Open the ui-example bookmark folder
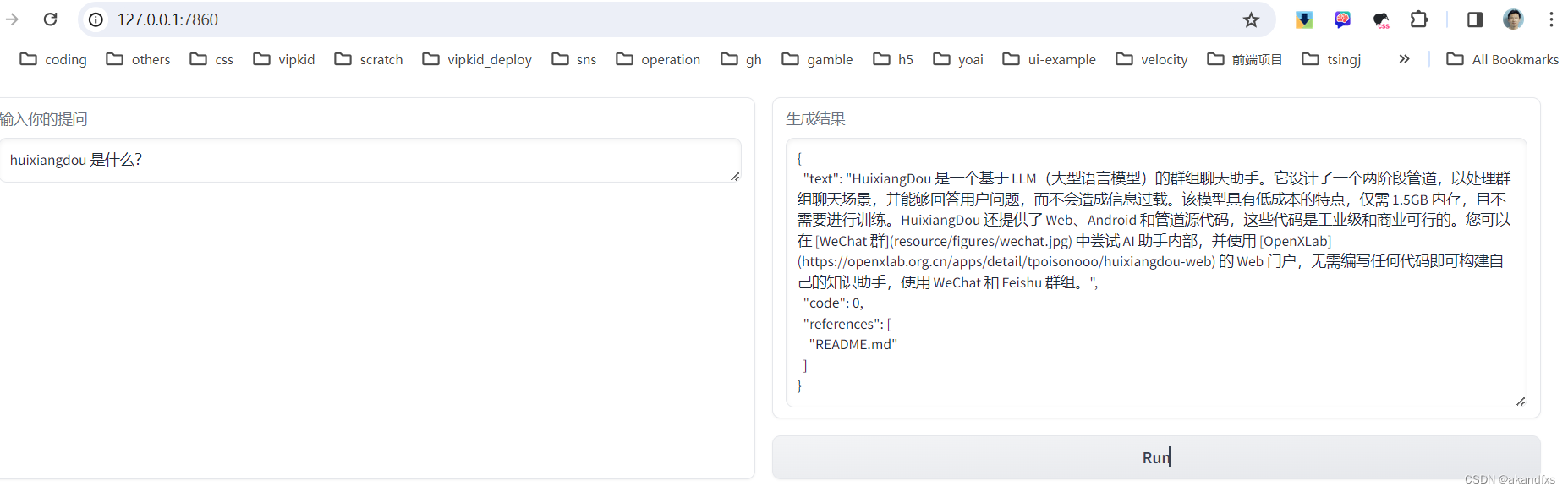Viewport: 1568px width, 492px height. coord(1049,59)
